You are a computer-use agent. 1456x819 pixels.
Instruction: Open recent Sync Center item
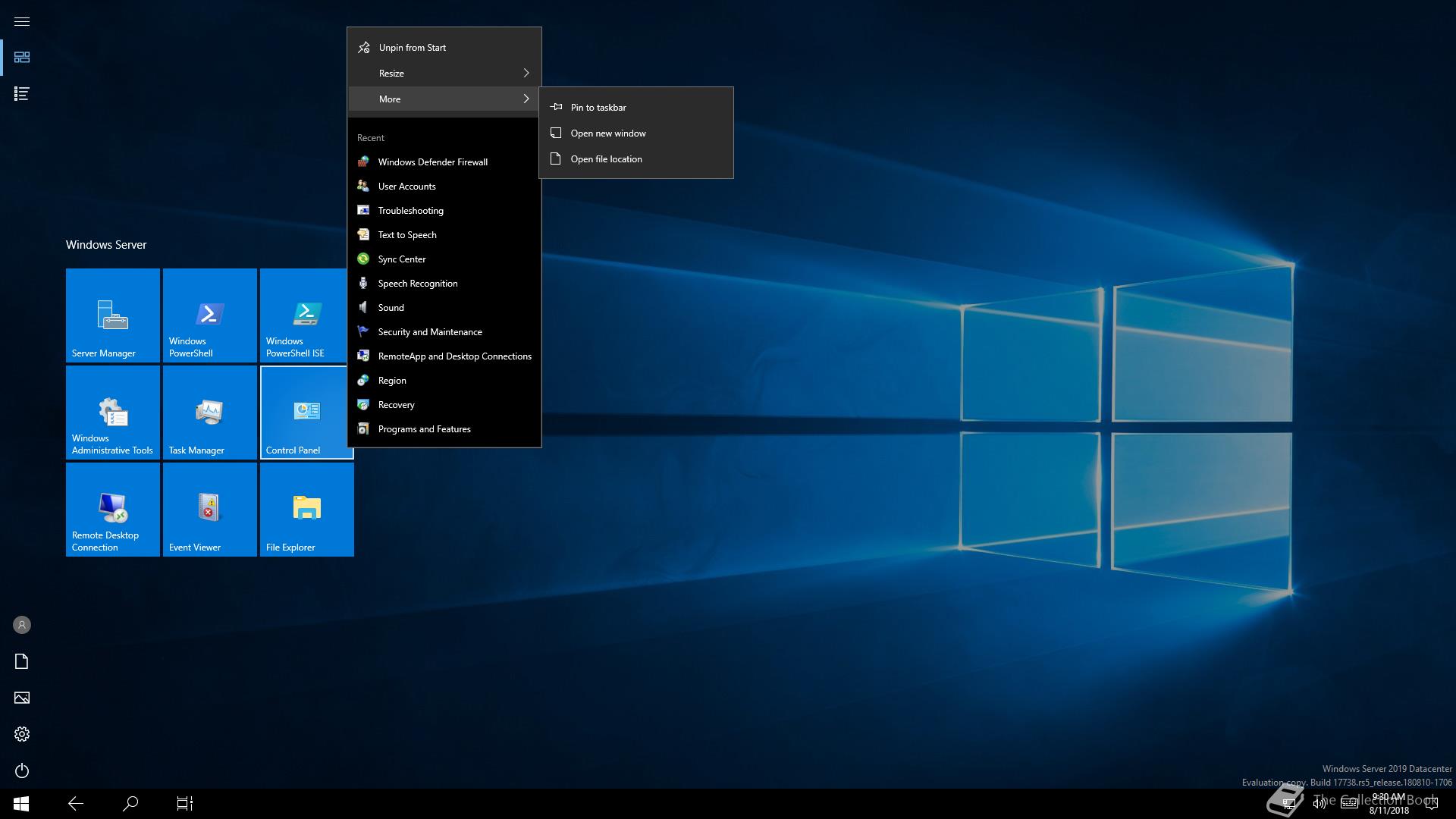pyautogui.click(x=444, y=259)
